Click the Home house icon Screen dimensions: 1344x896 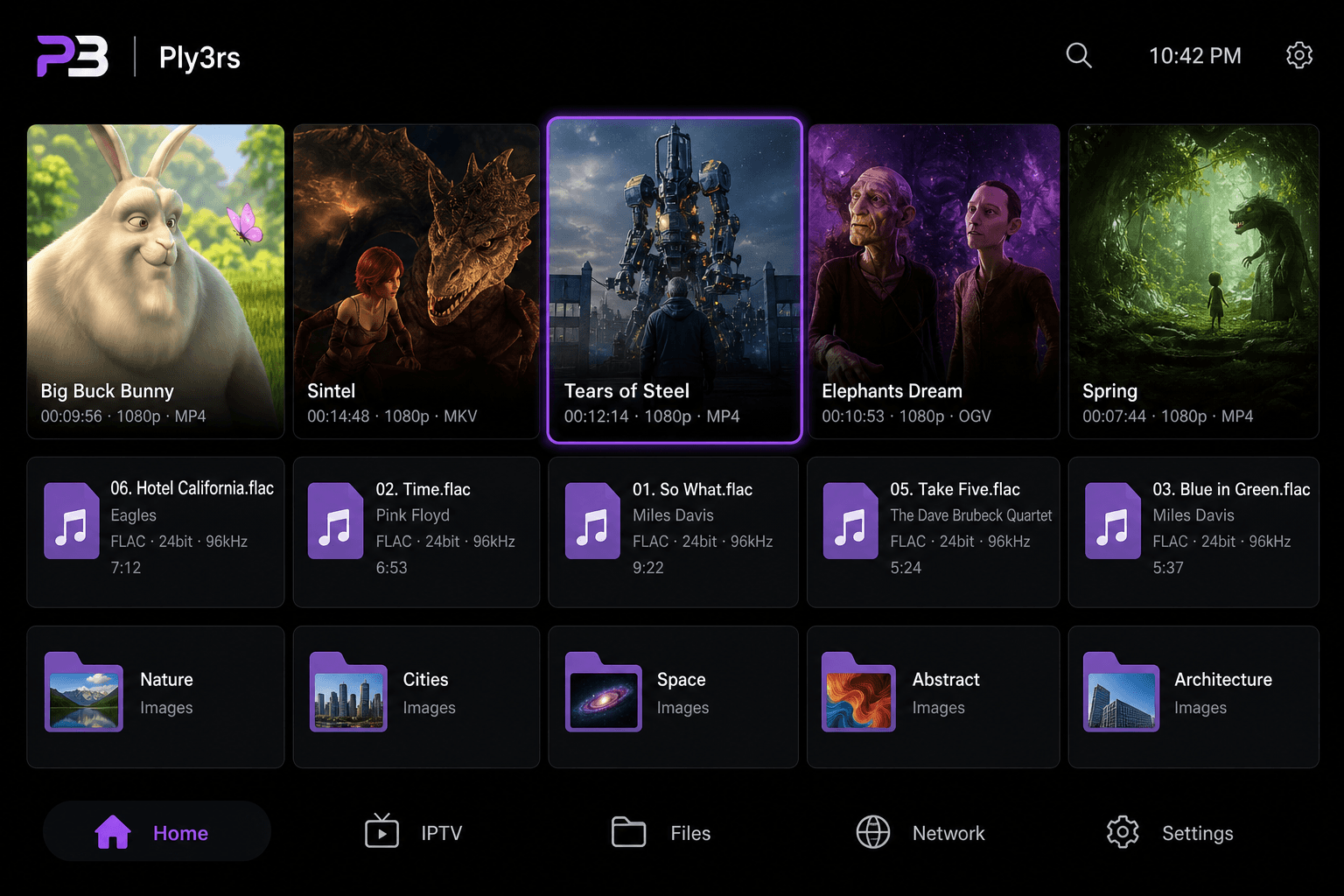[113, 832]
